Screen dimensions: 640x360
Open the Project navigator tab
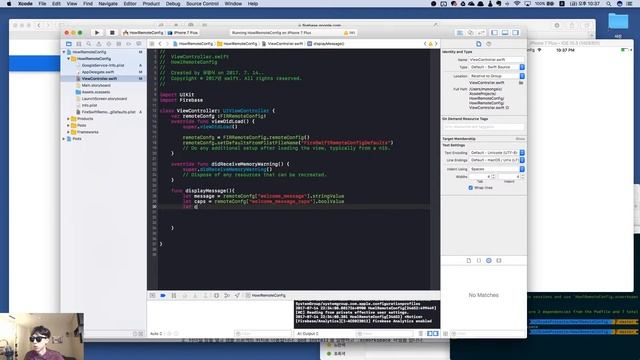69,44
